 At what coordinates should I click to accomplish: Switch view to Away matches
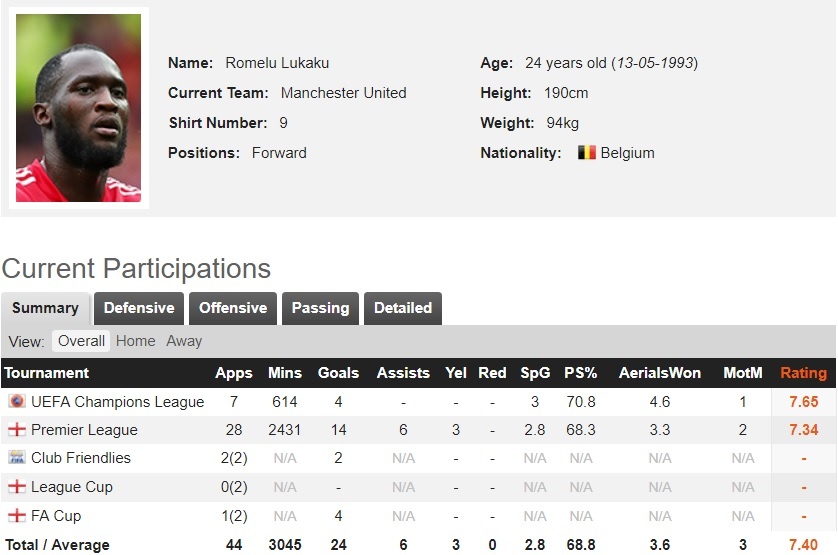184,341
